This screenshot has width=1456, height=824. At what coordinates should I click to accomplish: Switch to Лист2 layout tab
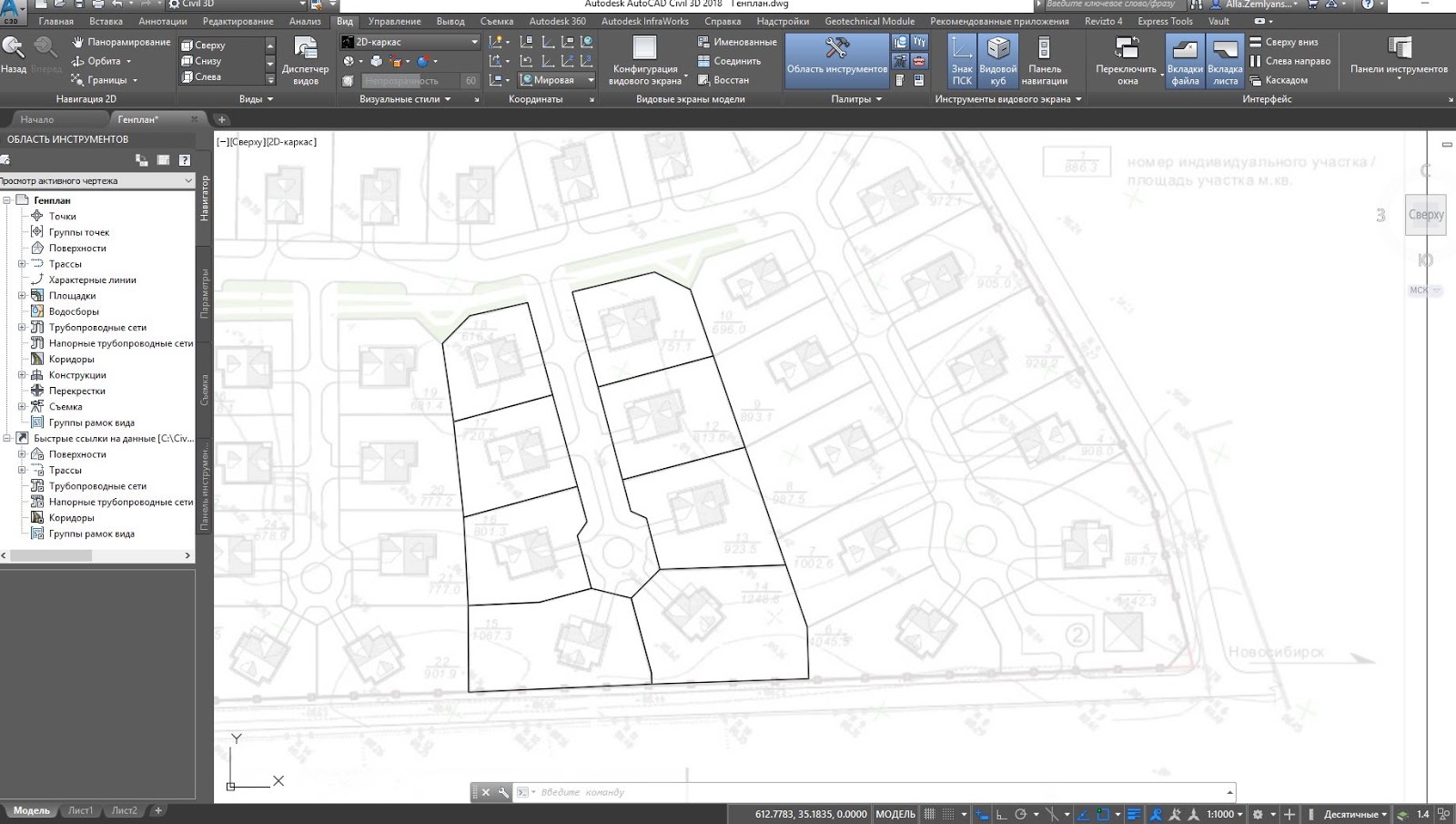pyautogui.click(x=125, y=810)
